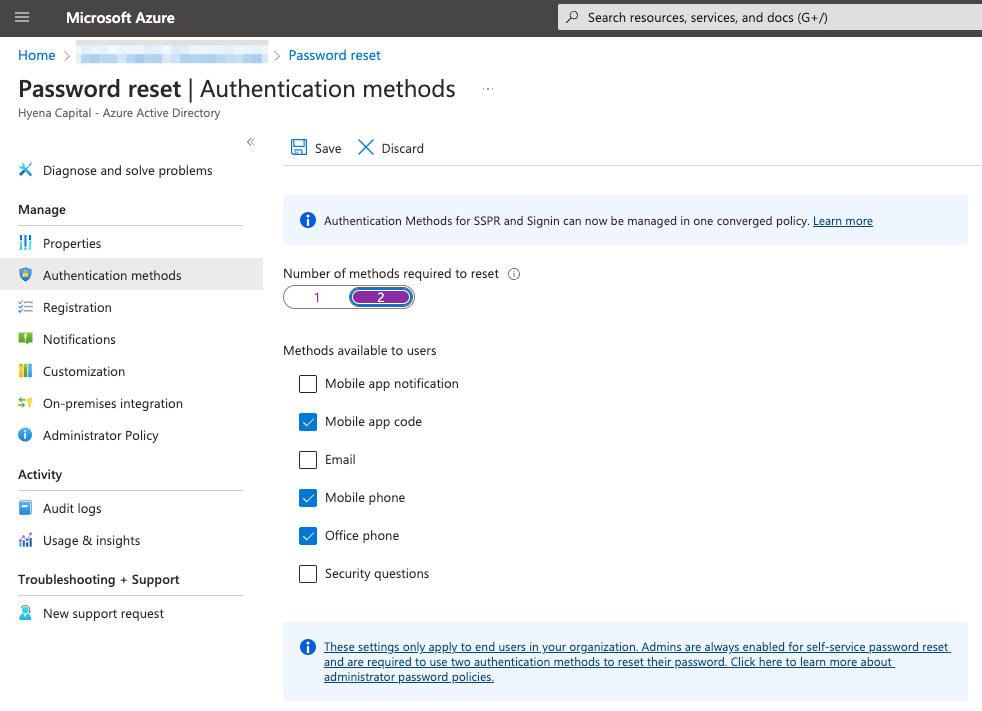This screenshot has height=711, width=982.
Task: Open Usage & insights
Action: [x=91, y=541]
